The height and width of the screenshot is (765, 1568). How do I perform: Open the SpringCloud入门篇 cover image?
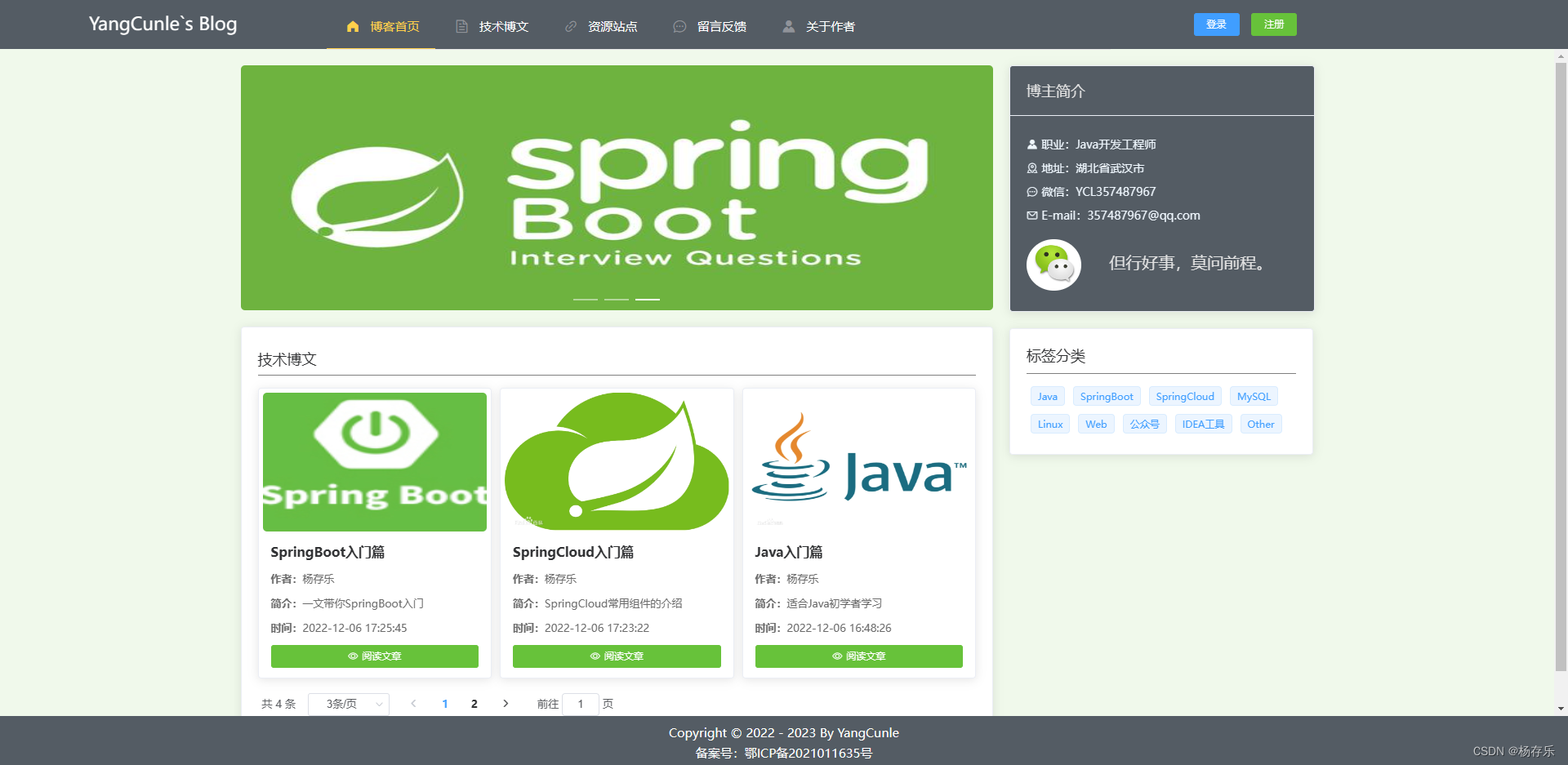tap(617, 462)
